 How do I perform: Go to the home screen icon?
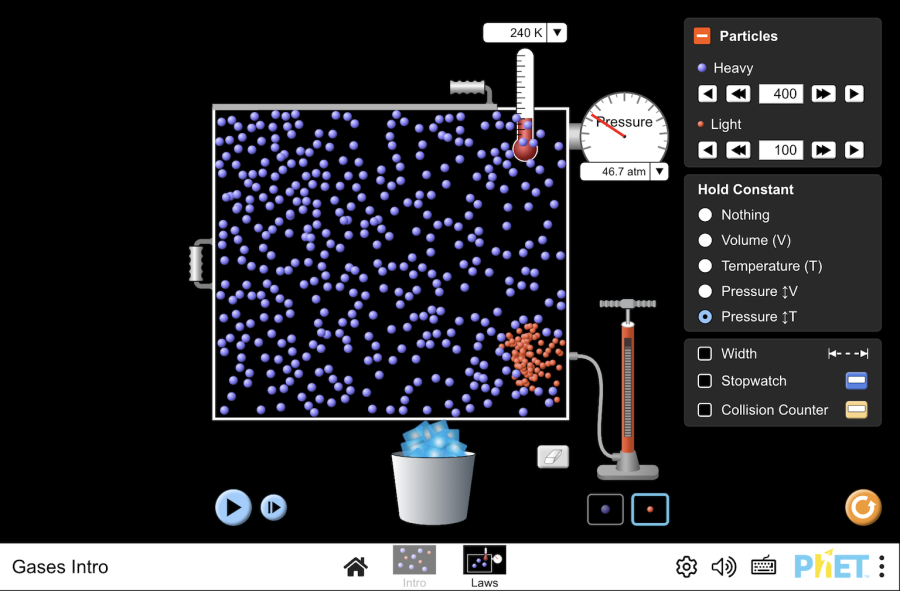click(355, 567)
